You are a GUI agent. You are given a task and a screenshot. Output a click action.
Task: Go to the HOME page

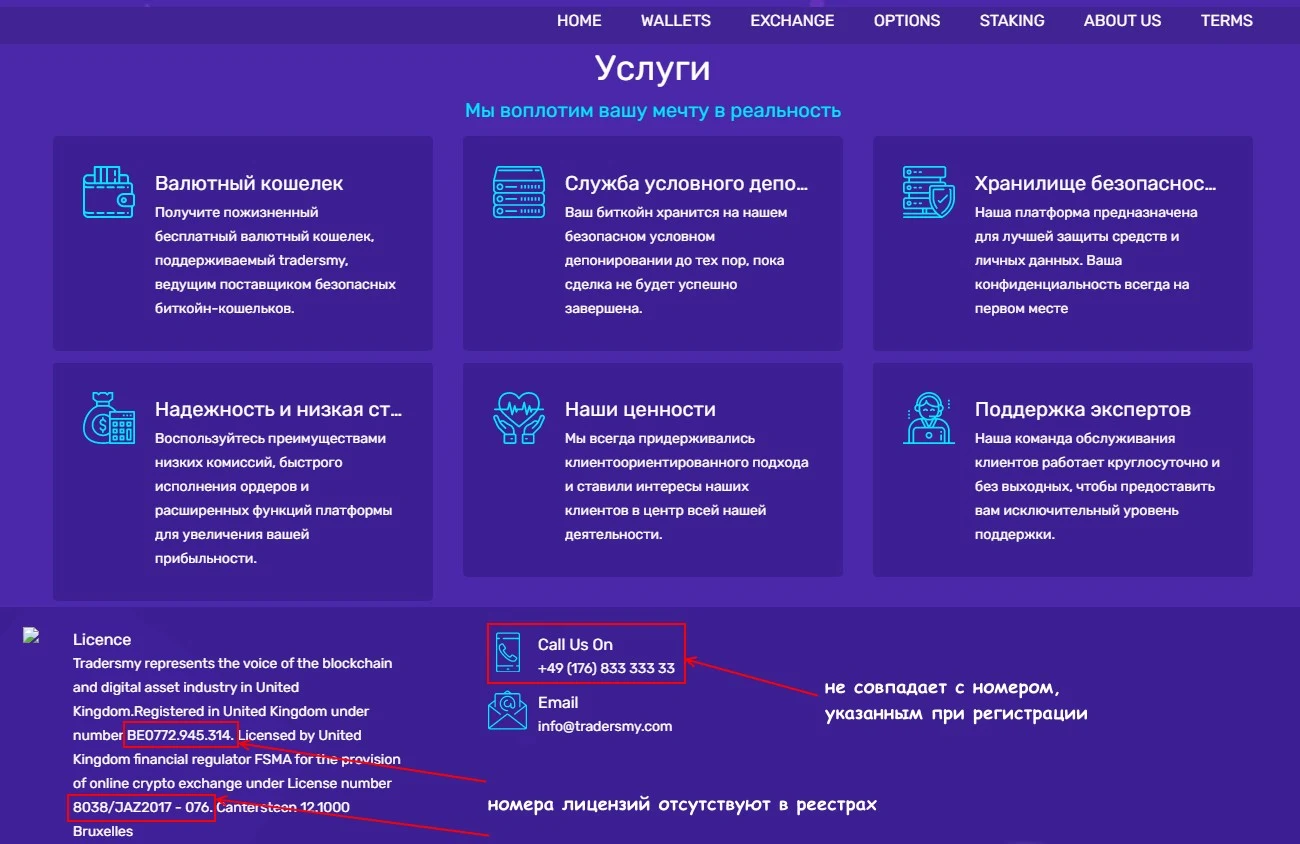click(x=579, y=20)
